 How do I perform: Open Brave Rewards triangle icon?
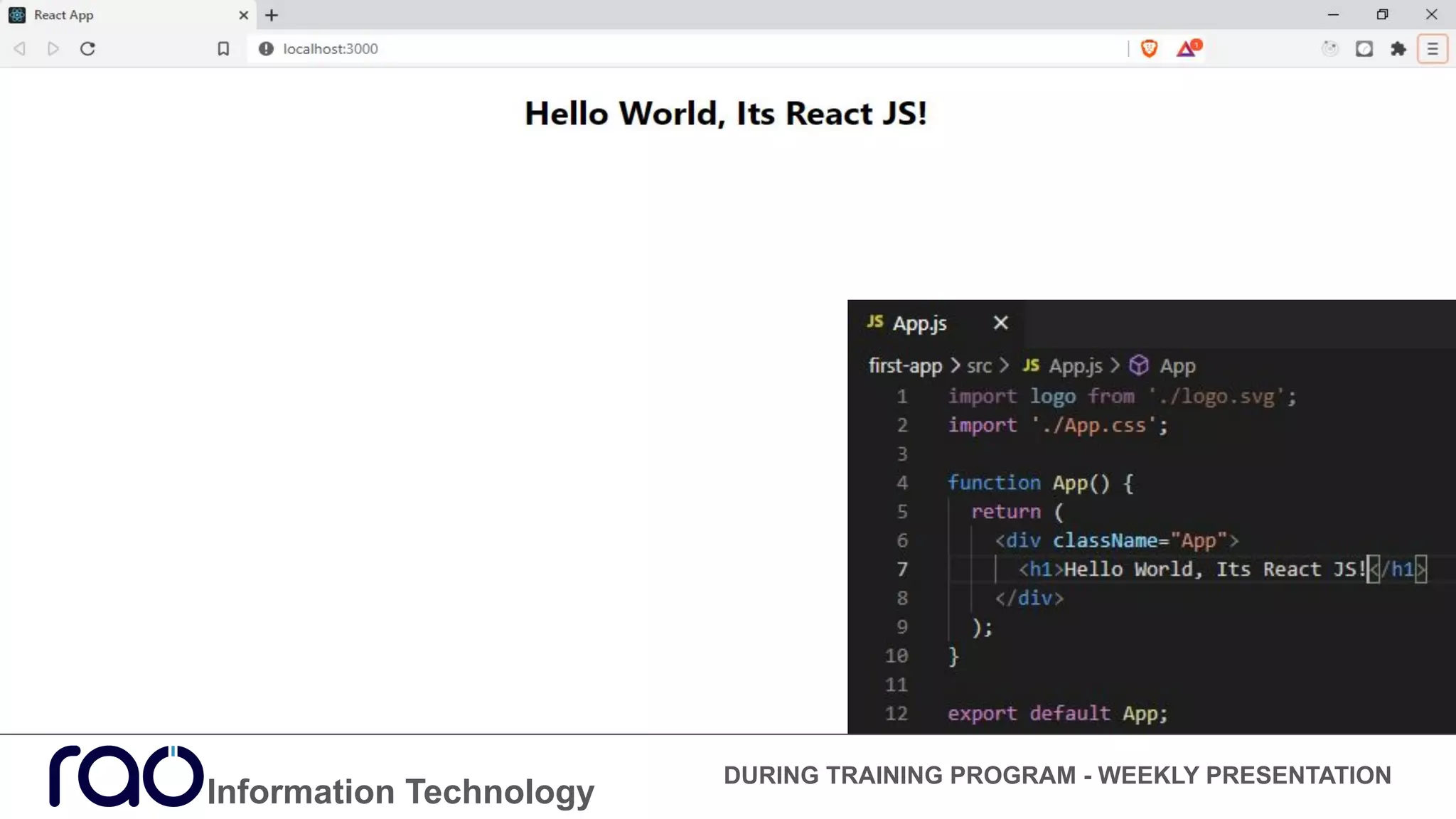[x=1186, y=48]
